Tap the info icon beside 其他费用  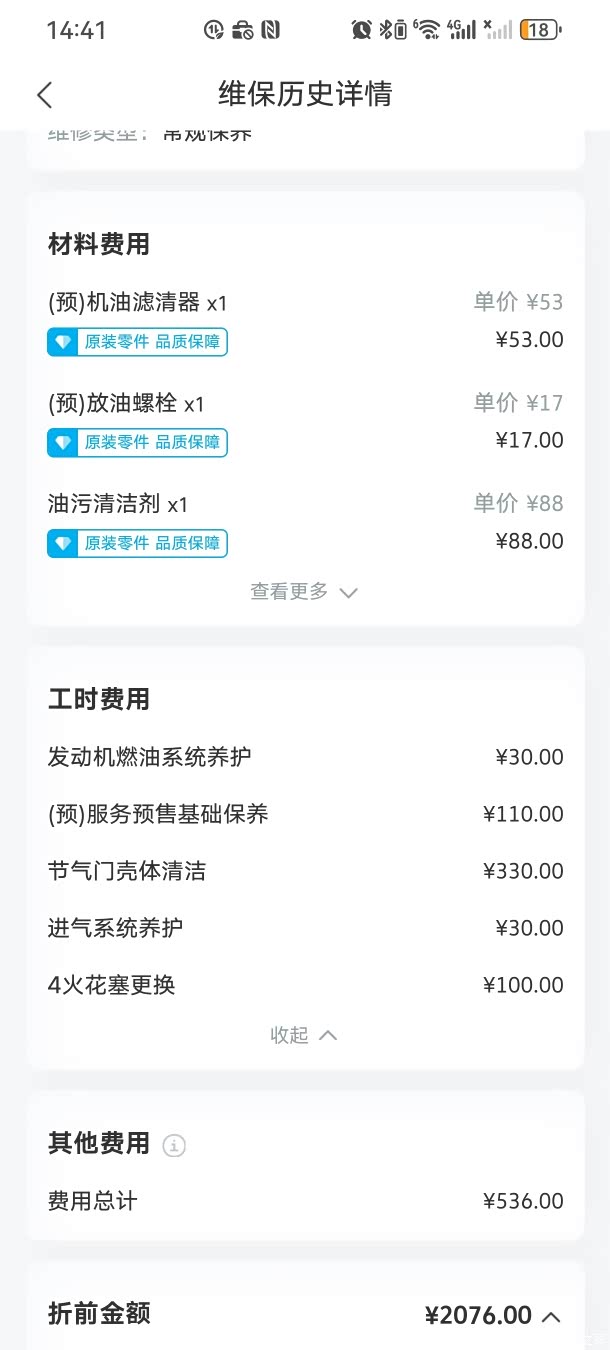pyautogui.click(x=174, y=1145)
